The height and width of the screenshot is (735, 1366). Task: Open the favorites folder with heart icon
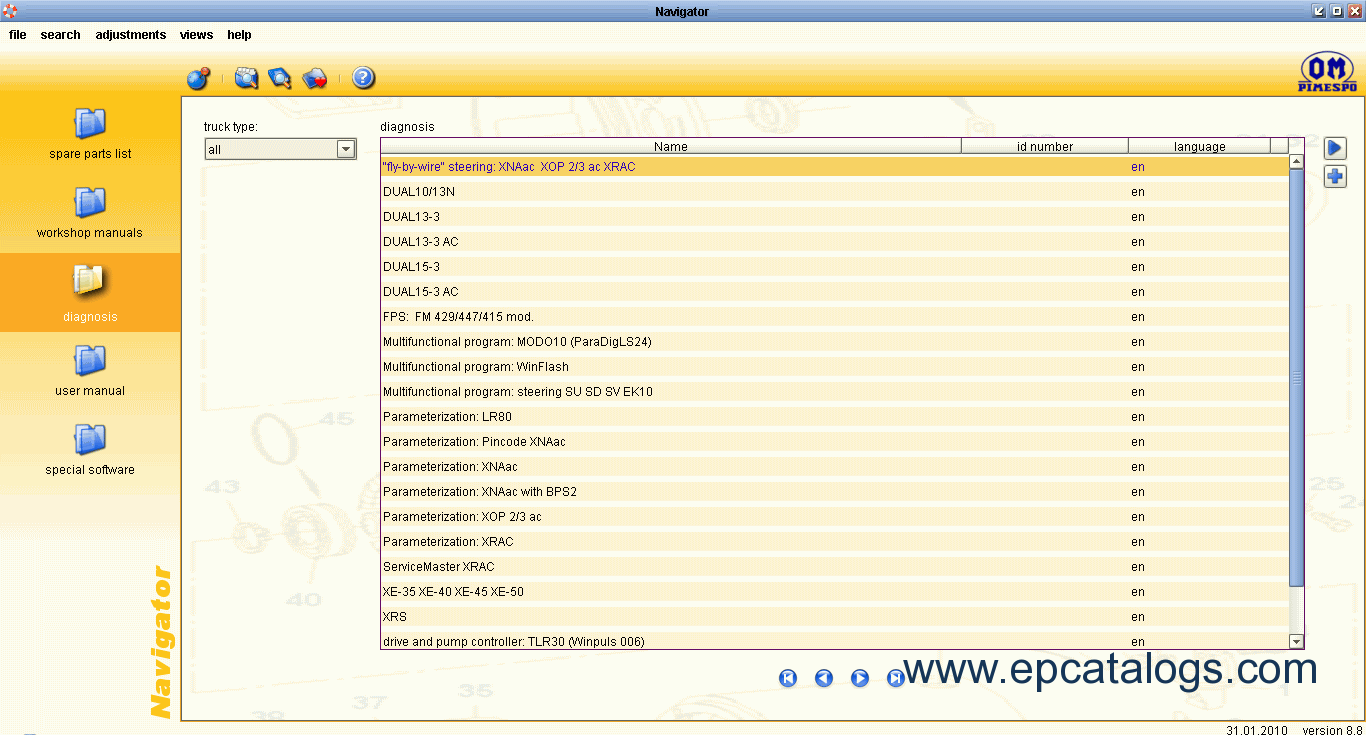315,78
